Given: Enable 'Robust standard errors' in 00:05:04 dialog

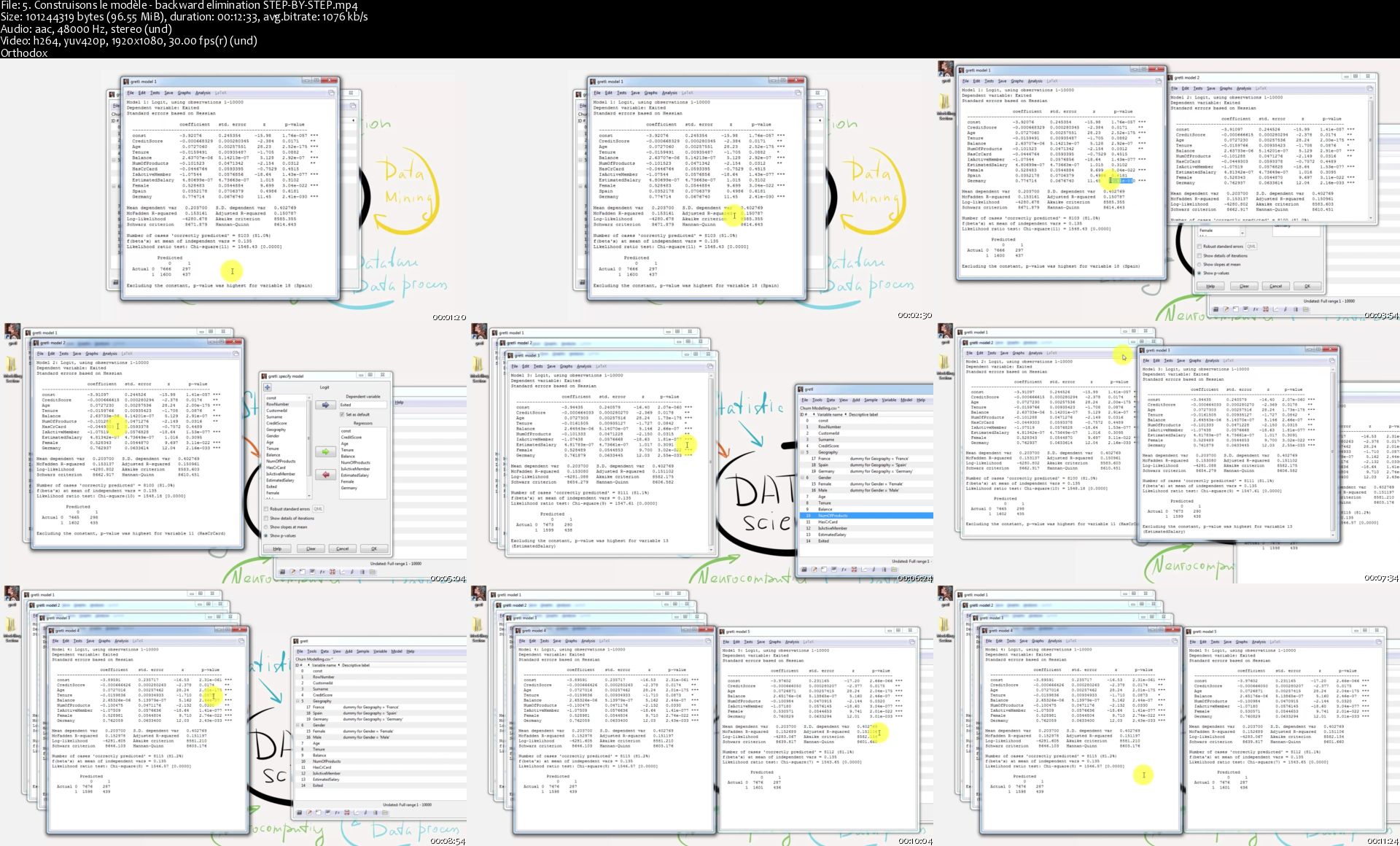Looking at the screenshot, I should point(267,509).
